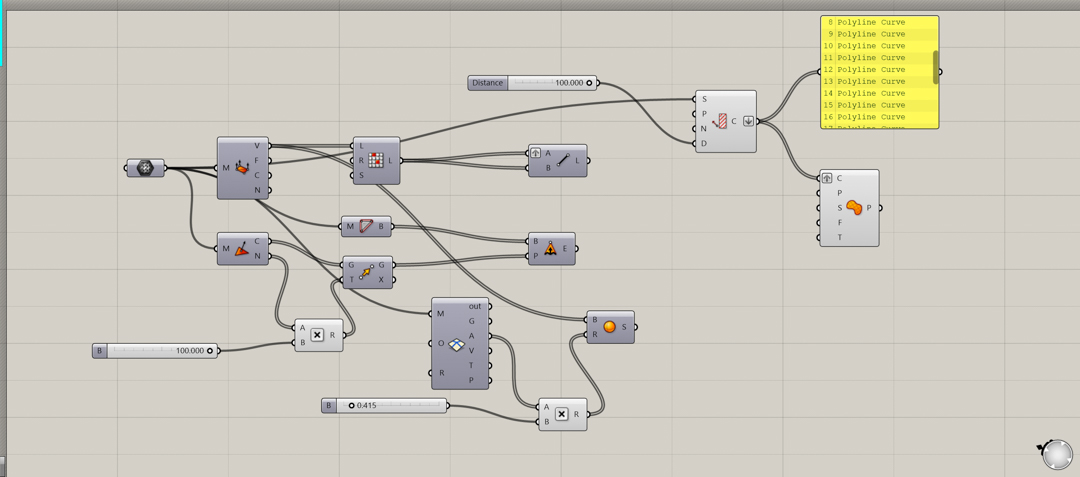Click the hatched offset component icon

tap(720, 121)
